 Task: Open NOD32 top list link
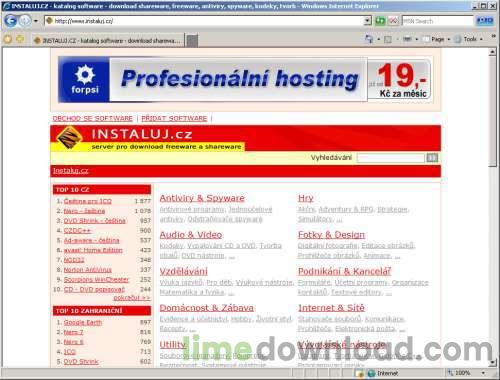click(x=74, y=260)
